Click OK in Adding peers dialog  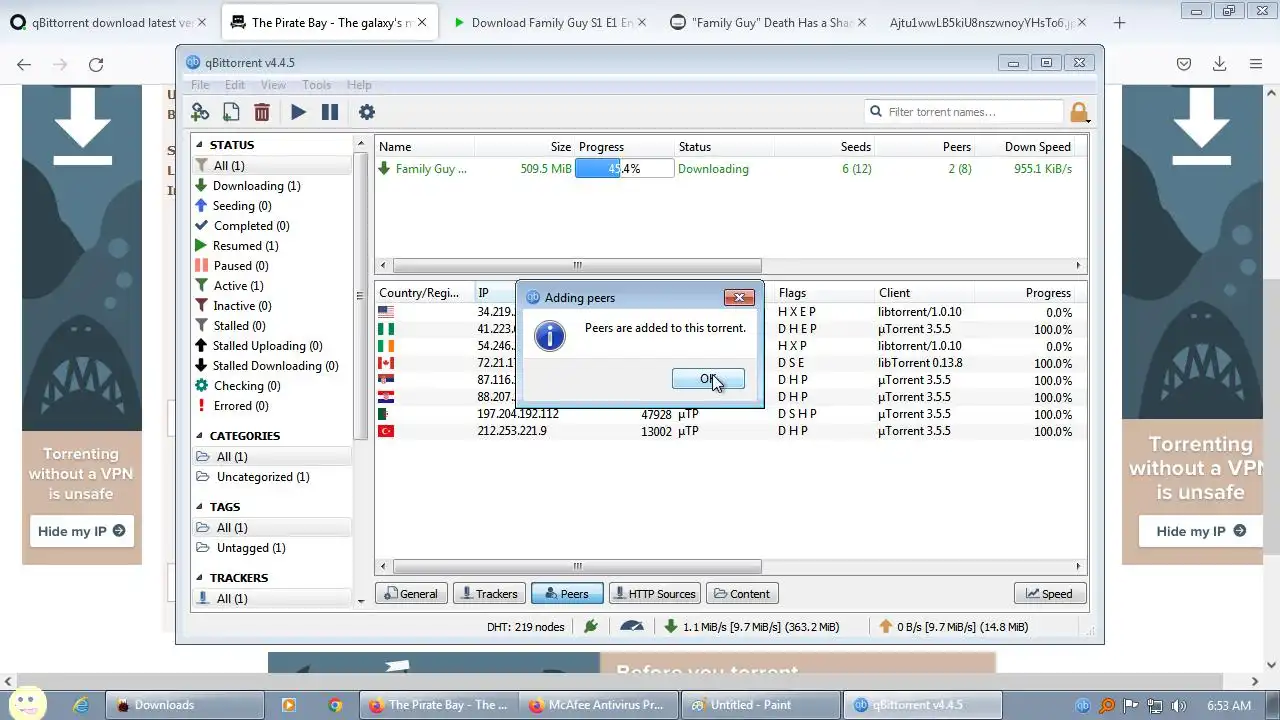(x=708, y=379)
